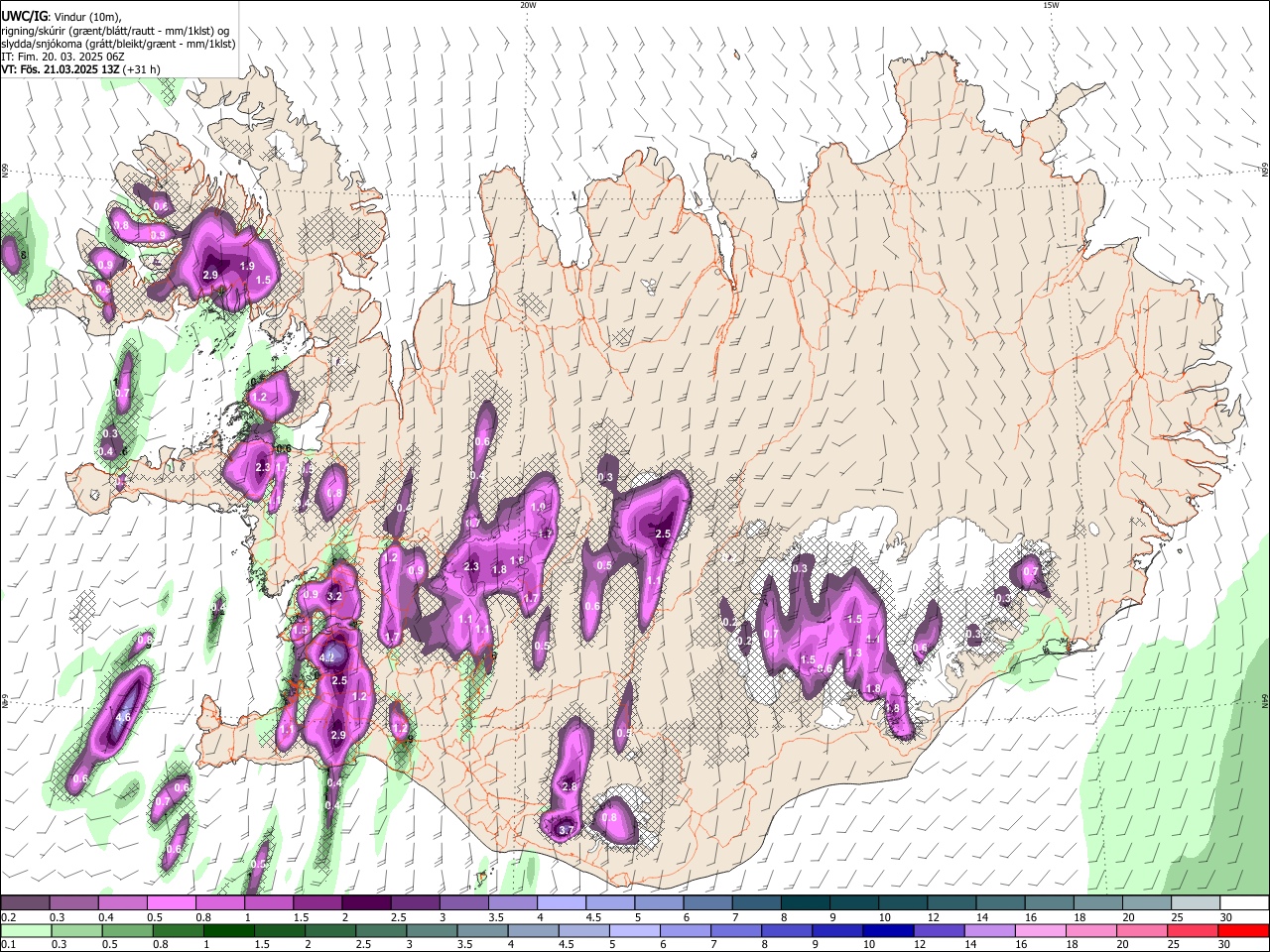
Task: Click the snow scale swatch between 6 and 7
Action: [x=706, y=902]
